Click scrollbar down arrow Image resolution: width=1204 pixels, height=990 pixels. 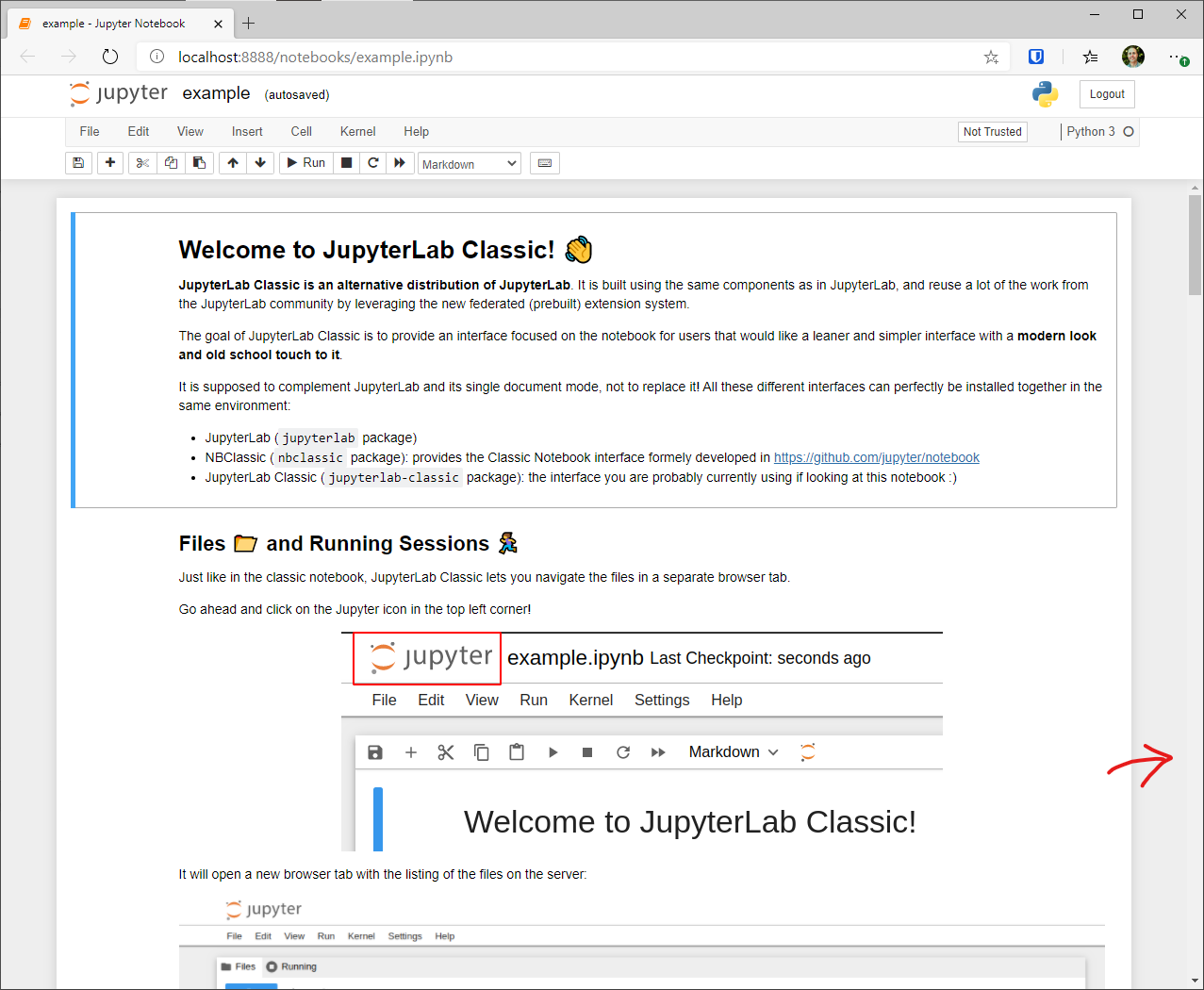[1196, 981]
